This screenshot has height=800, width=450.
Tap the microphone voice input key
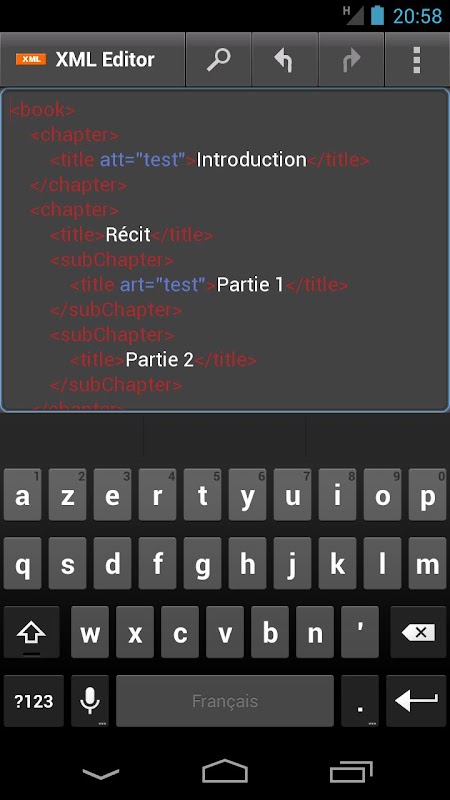90,701
